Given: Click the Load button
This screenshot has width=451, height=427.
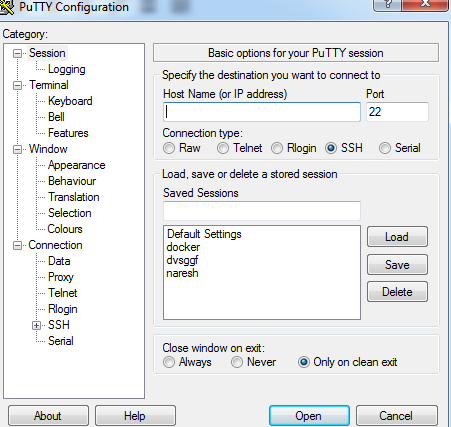Looking at the screenshot, I should tap(397, 237).
